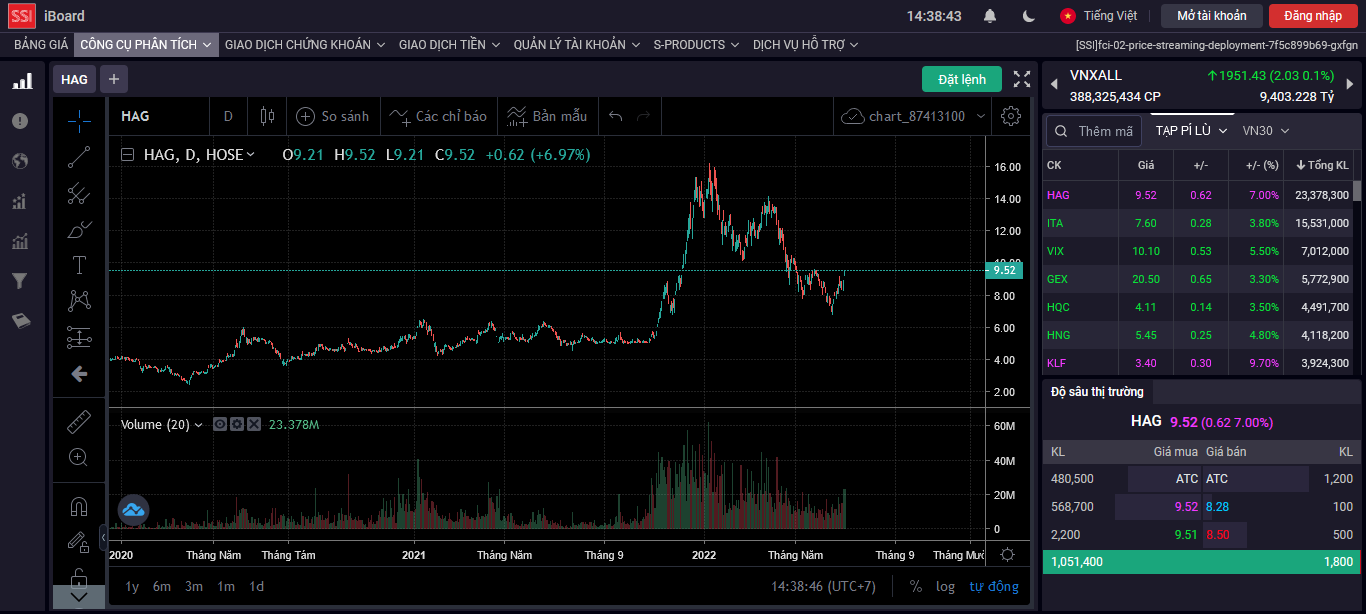Screen dimensions: 1366x614
Task: Open the filter funnel icon in sidebar
Action: coord(20,281)
